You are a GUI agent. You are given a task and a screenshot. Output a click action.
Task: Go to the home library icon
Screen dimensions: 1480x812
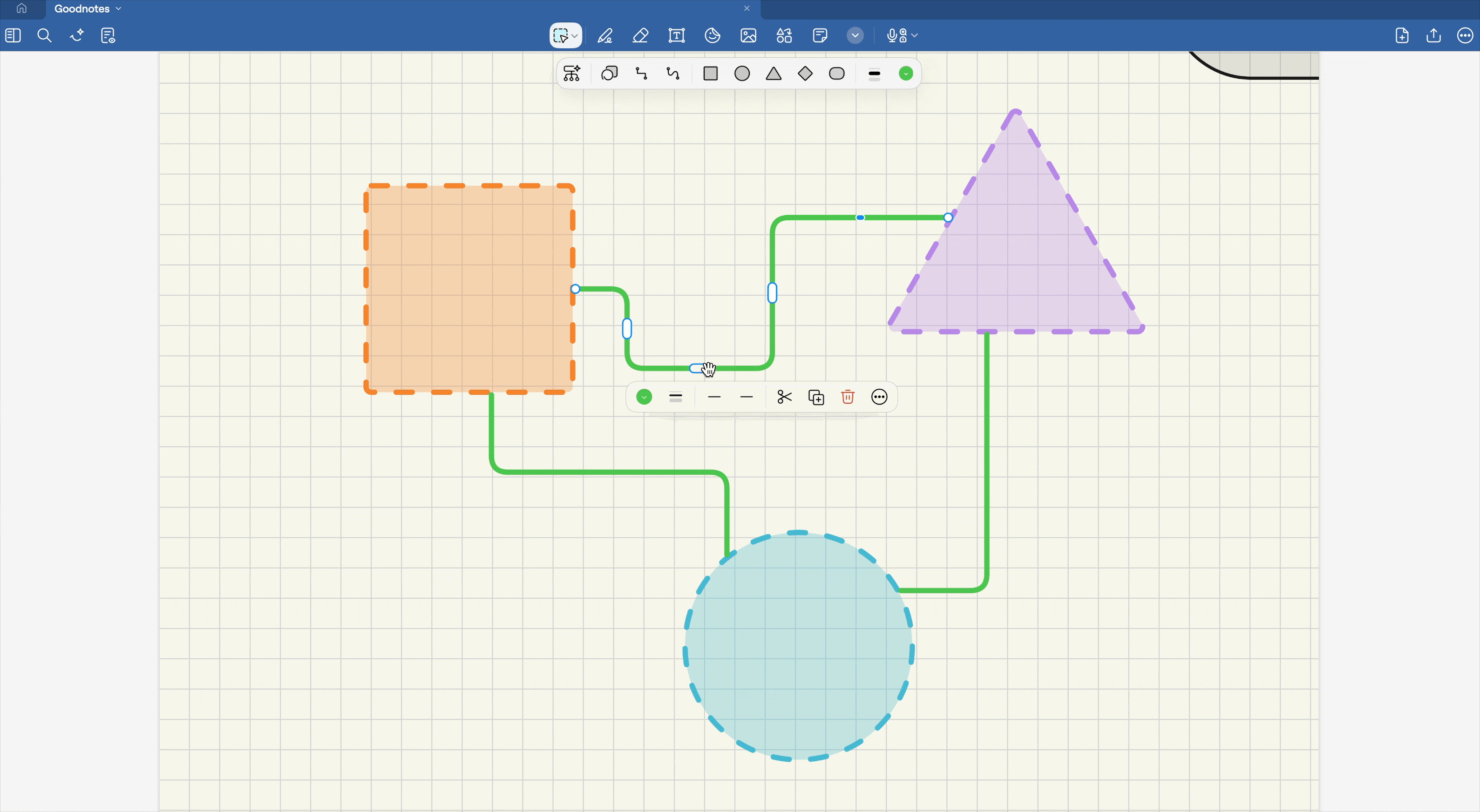tap(21, 9)
